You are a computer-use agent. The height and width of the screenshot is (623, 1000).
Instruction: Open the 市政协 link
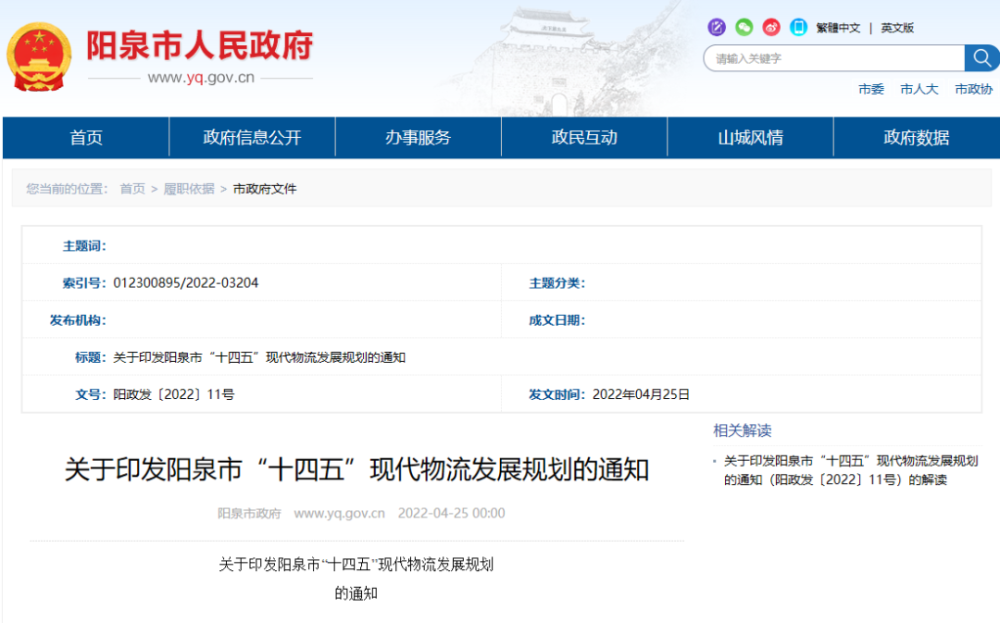pyautogui.click(x=973, y=89)
